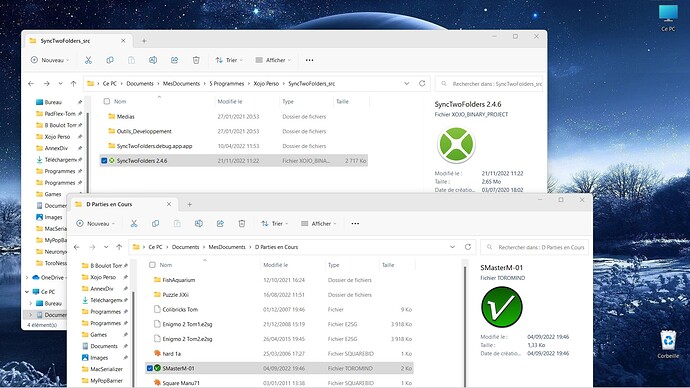Expand address bar history in SyncTwoFolders_src window
This screenshot has width=690, height=388.
coord(407,84)
